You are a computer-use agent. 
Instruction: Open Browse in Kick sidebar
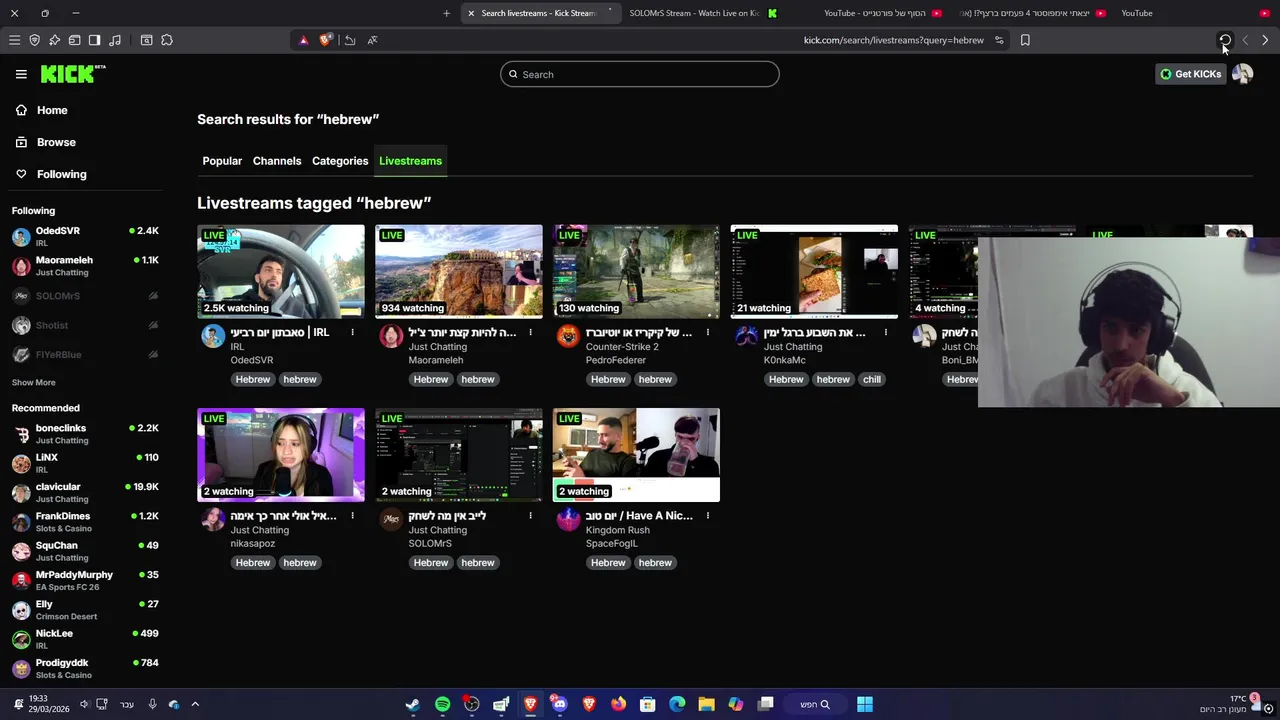coord(56,142)
